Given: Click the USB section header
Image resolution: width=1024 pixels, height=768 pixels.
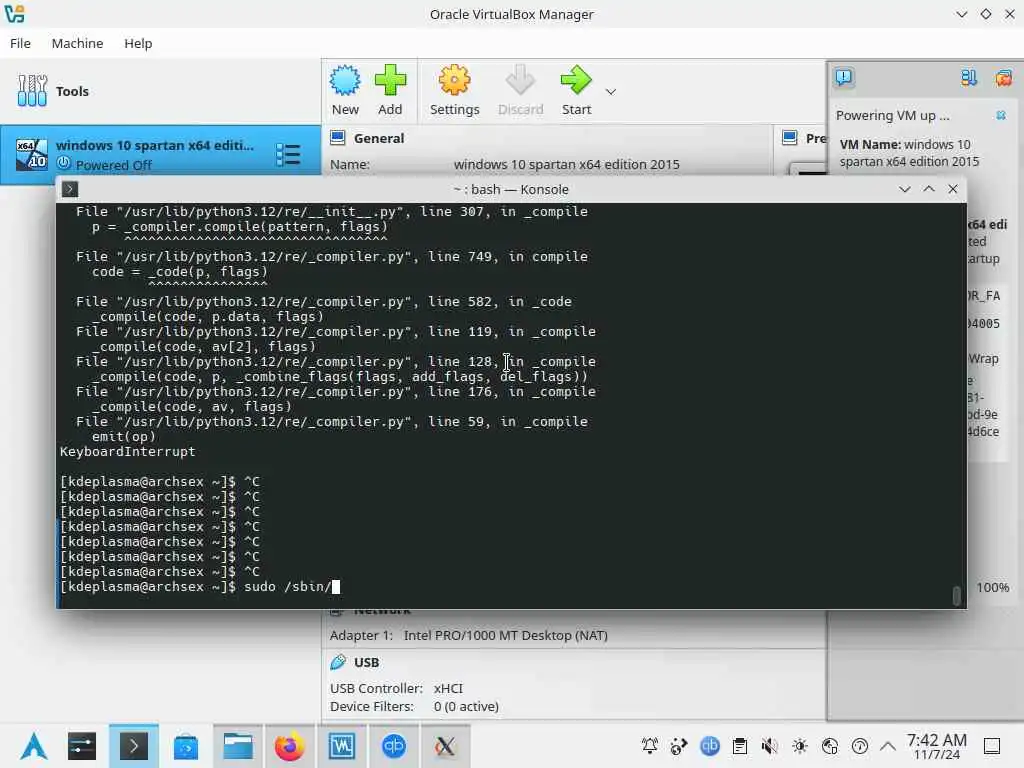Looking at the screenshot, I should click(x=366, y=662).
